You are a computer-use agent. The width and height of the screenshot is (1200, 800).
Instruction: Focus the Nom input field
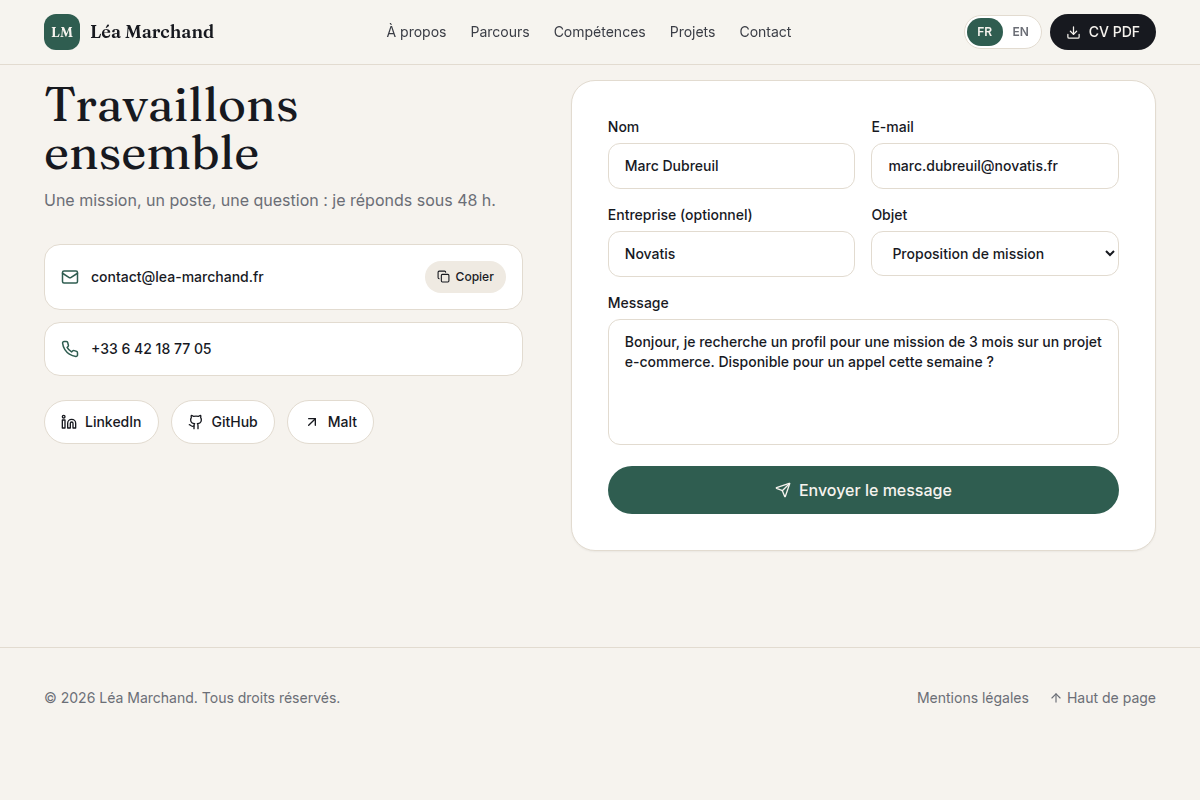731,166
